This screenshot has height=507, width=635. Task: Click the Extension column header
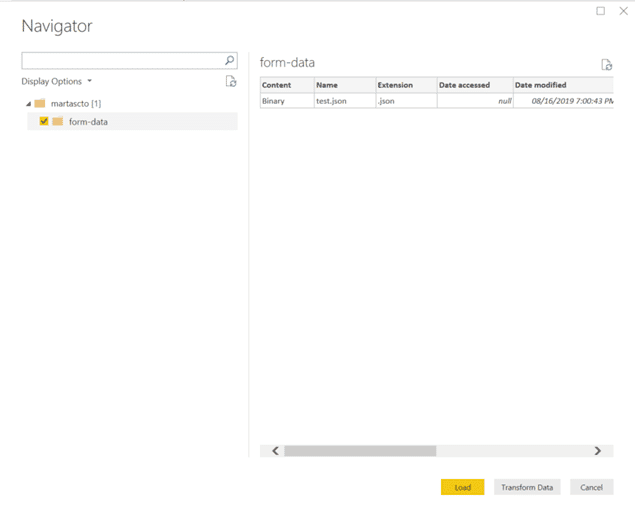pyautogui.click(x=406, y=85)
